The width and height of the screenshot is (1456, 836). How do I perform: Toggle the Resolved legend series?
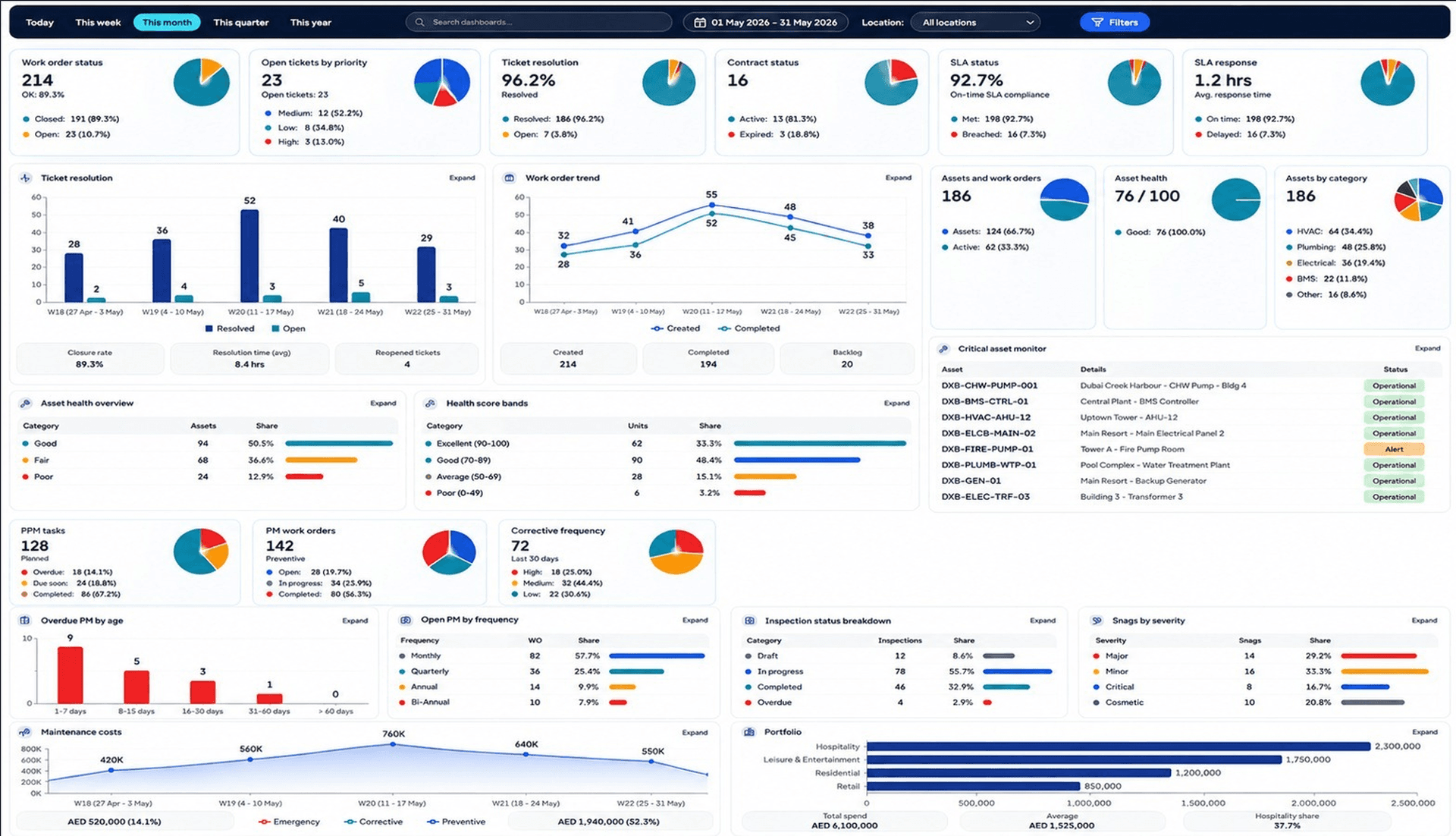pos(230,328)
